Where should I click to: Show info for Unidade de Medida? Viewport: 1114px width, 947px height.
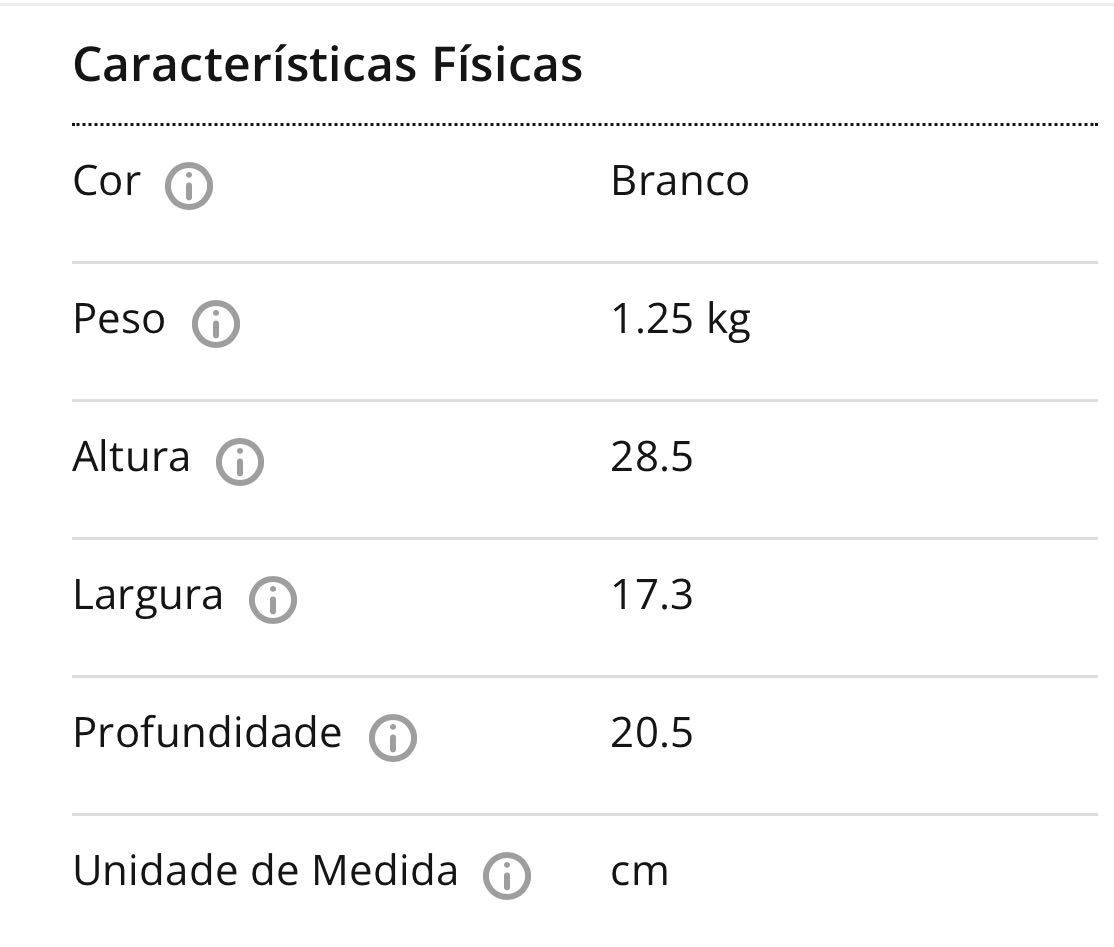coord(507,875)
